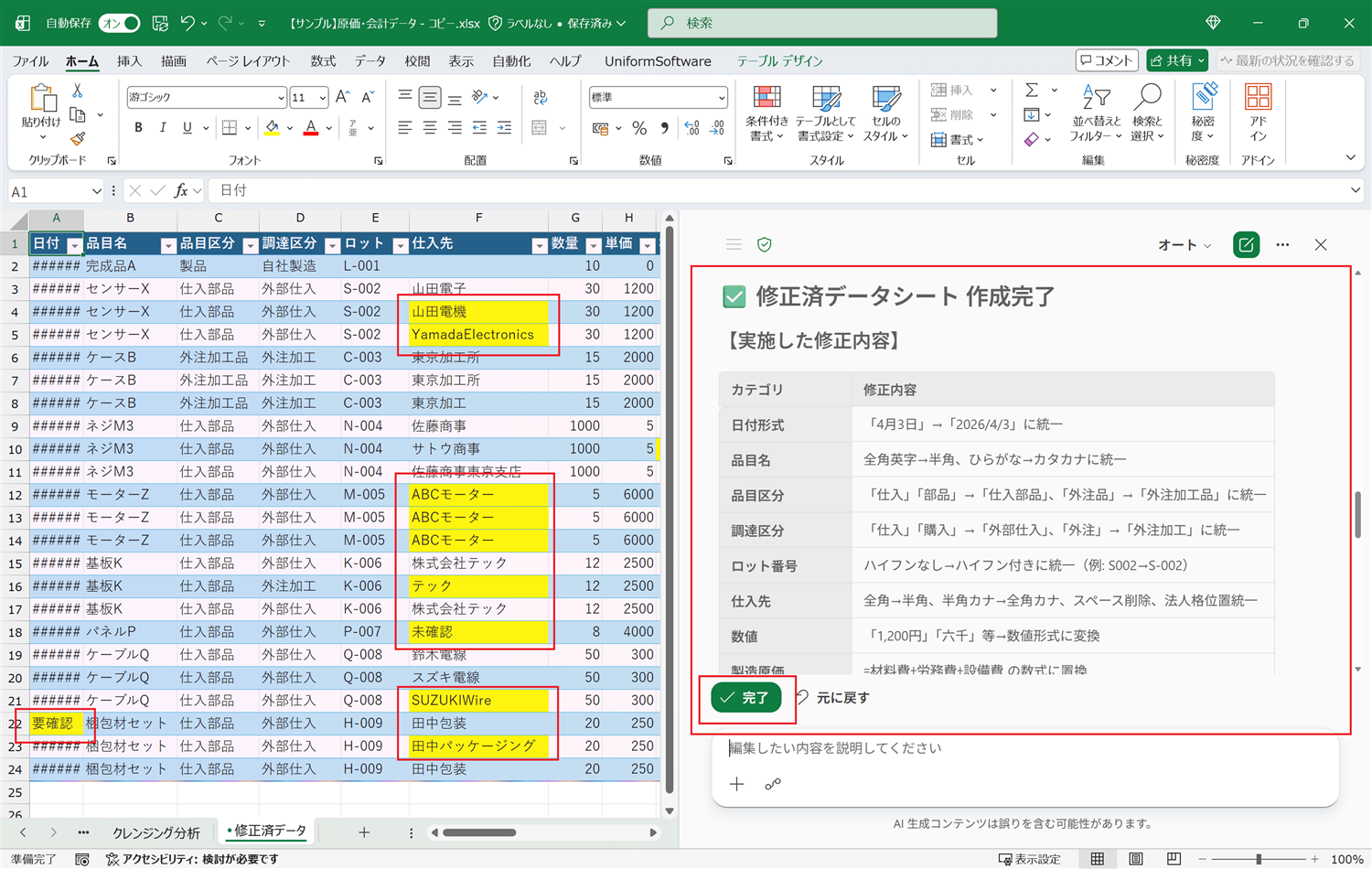Expand the Name Box dropdown
Screen dimensions: 1372x869
(x=96, y=191)
